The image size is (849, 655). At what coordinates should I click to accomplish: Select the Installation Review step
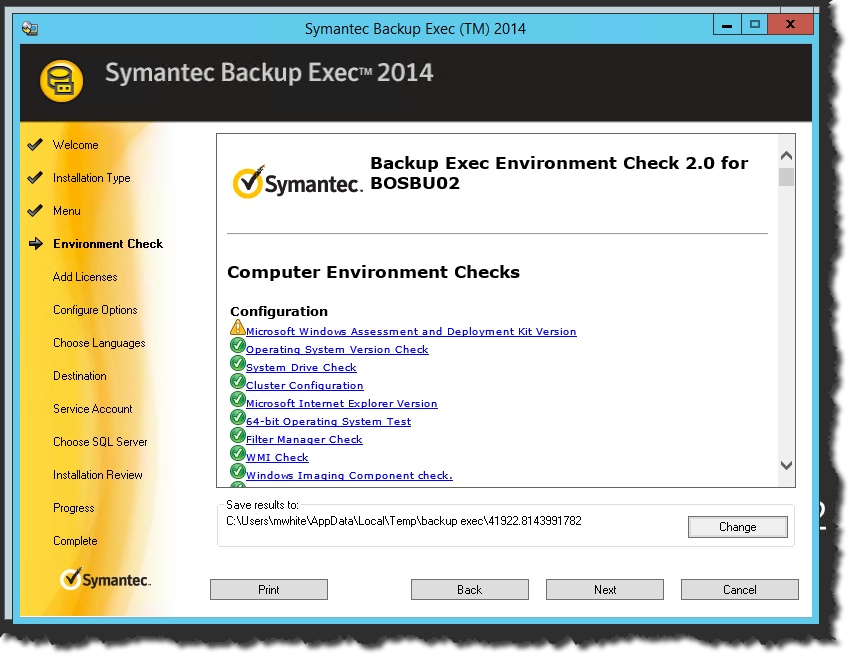(x=97, y=475)
